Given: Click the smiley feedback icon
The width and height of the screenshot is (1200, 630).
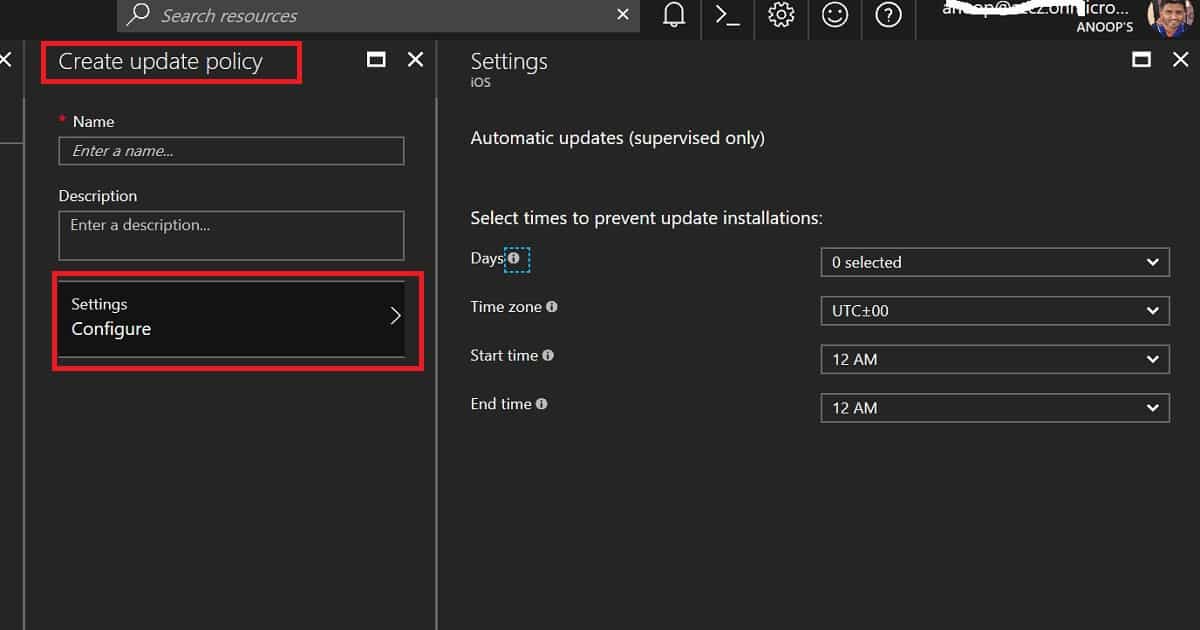Looking at the screenshot, I should (835, 15).
